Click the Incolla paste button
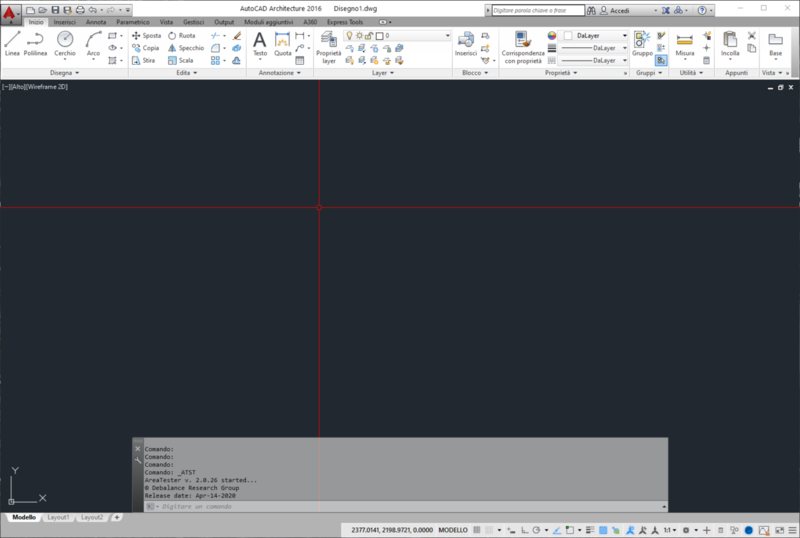800x538 pixels. pos(730,43)
